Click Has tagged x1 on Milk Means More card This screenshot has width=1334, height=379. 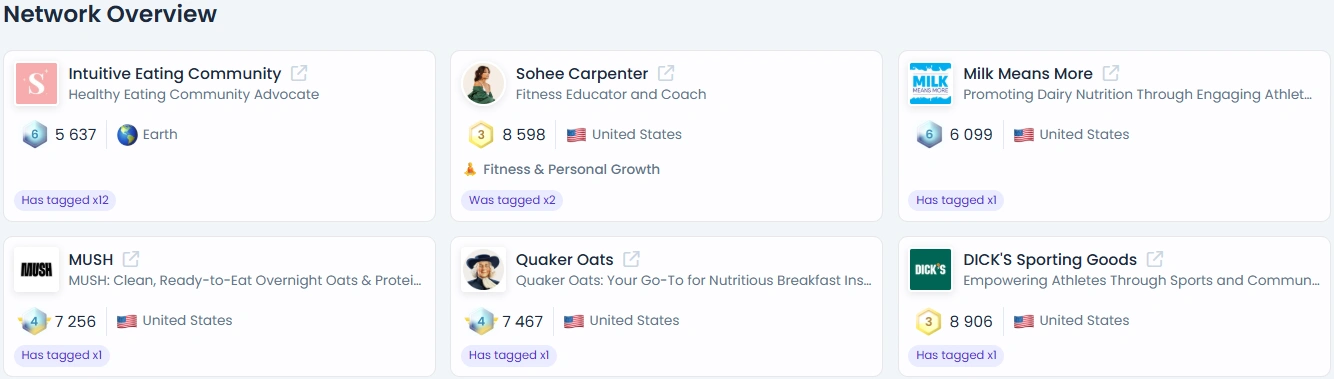coord(956,200)
